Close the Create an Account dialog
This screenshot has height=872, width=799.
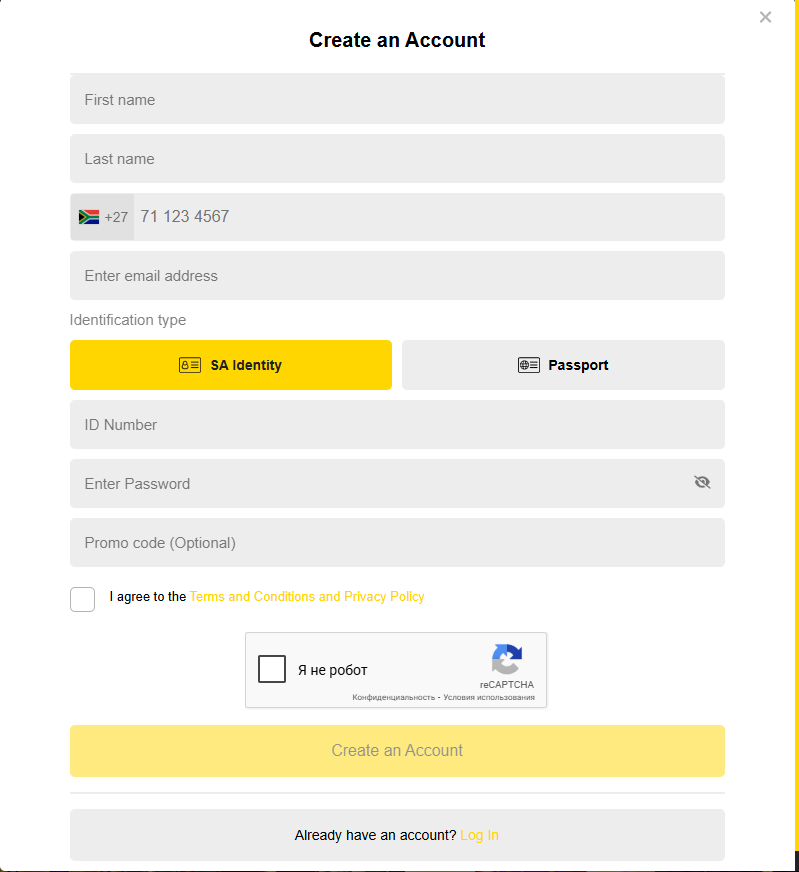click(x=766, y=17)
